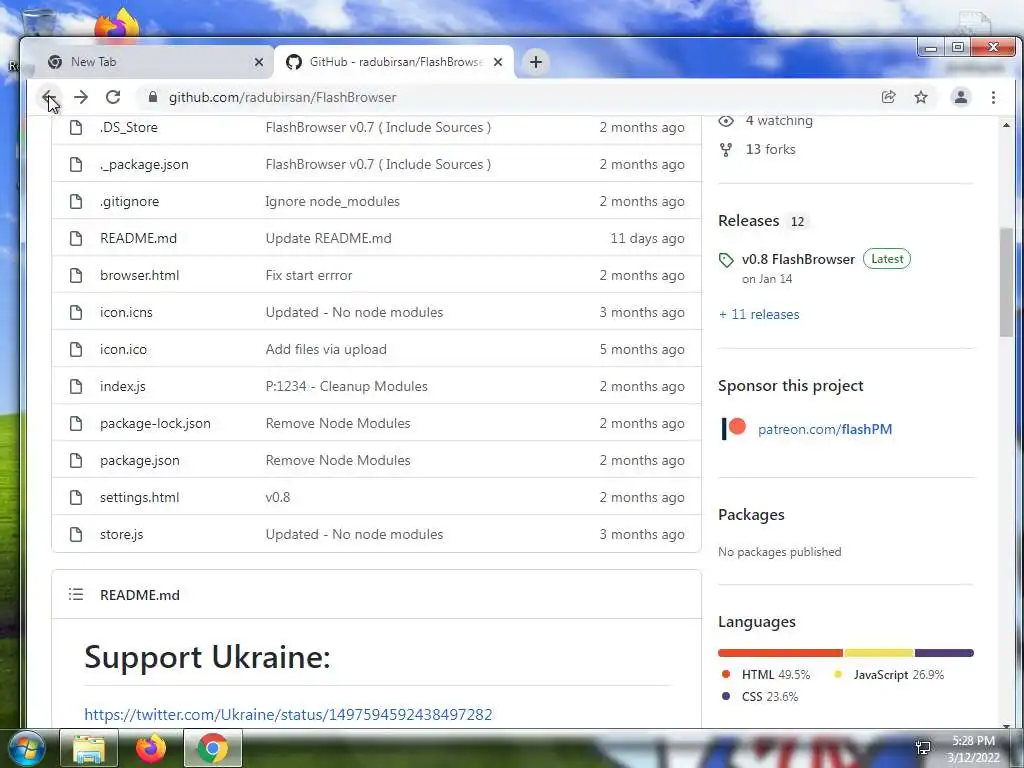Open the v0.8 FlashBrowser latest release
The height and width of the screenshot is (768, 1024).
[x=798, y=259]
